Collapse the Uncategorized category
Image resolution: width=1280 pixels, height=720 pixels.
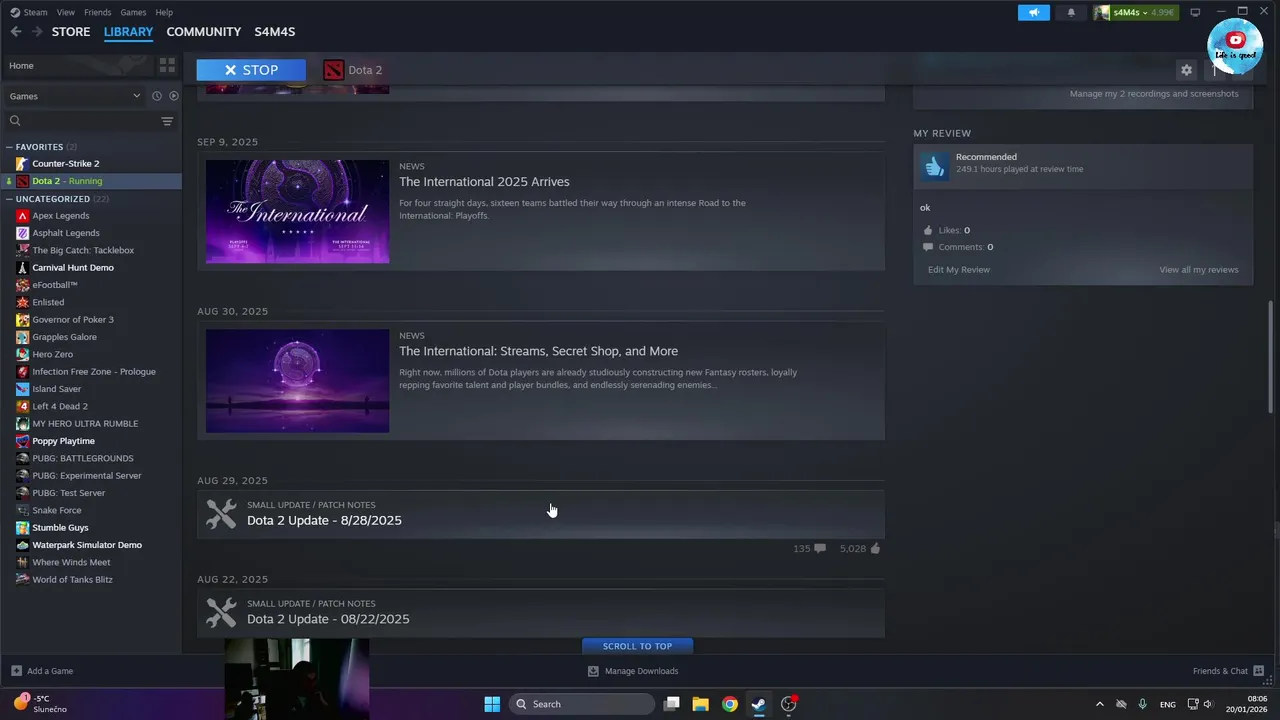tap(10, 199)
